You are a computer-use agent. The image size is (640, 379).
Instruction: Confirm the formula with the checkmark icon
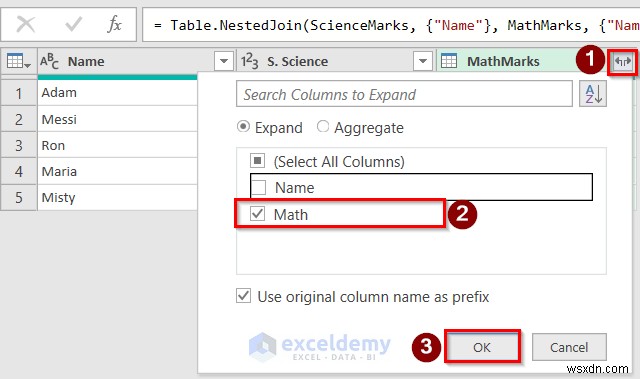point(74,24)
